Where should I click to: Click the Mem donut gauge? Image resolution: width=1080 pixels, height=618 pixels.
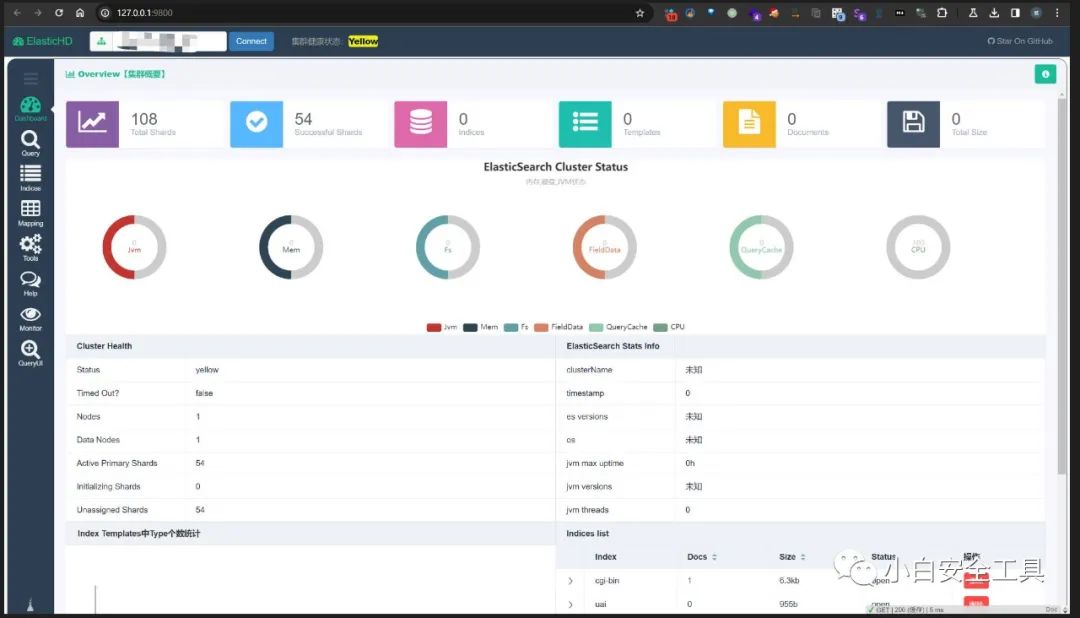291,247
